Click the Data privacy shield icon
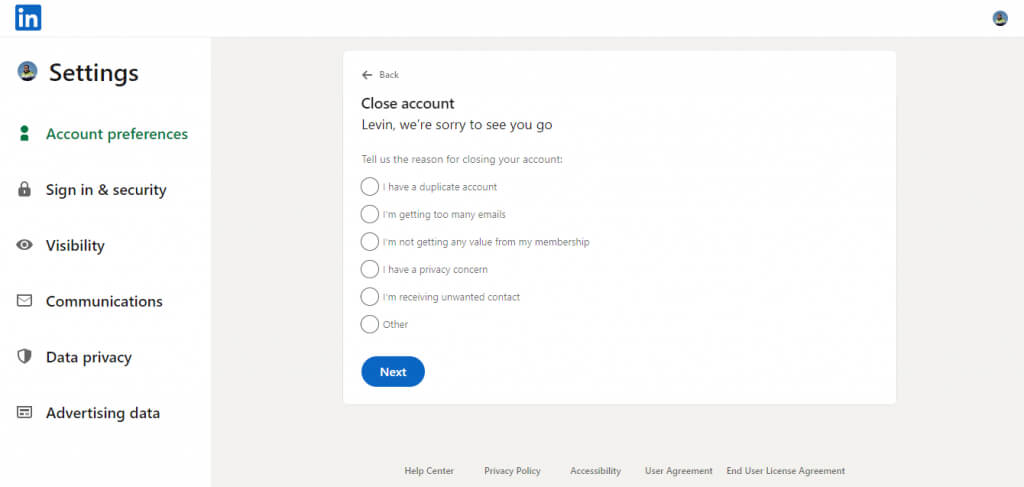 point(25,357)
